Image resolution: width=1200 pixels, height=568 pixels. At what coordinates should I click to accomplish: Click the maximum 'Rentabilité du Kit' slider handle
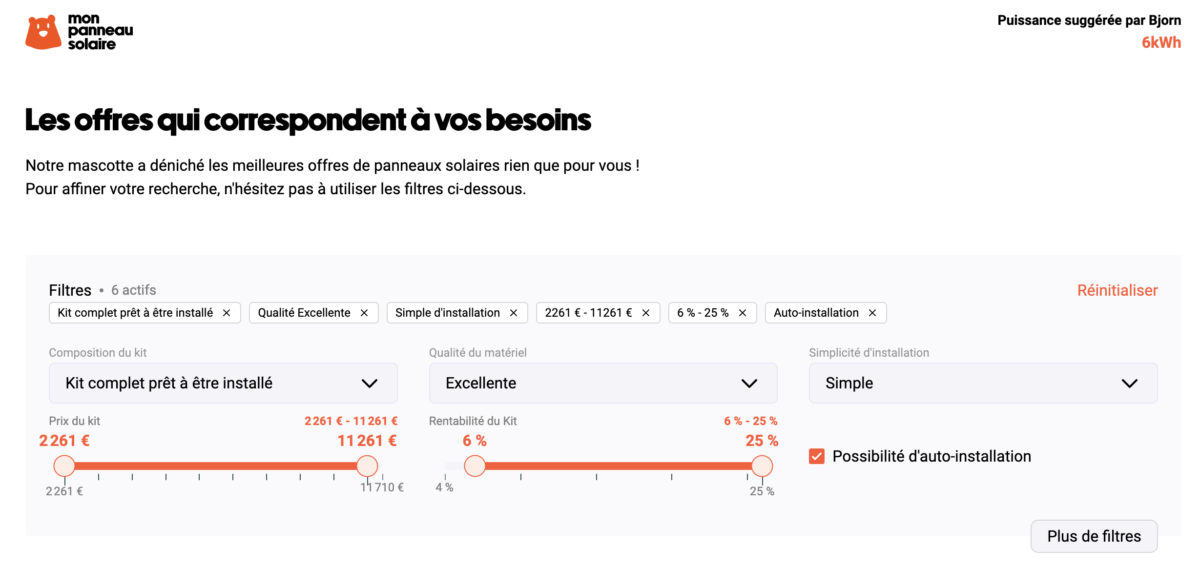pos(762,466)
